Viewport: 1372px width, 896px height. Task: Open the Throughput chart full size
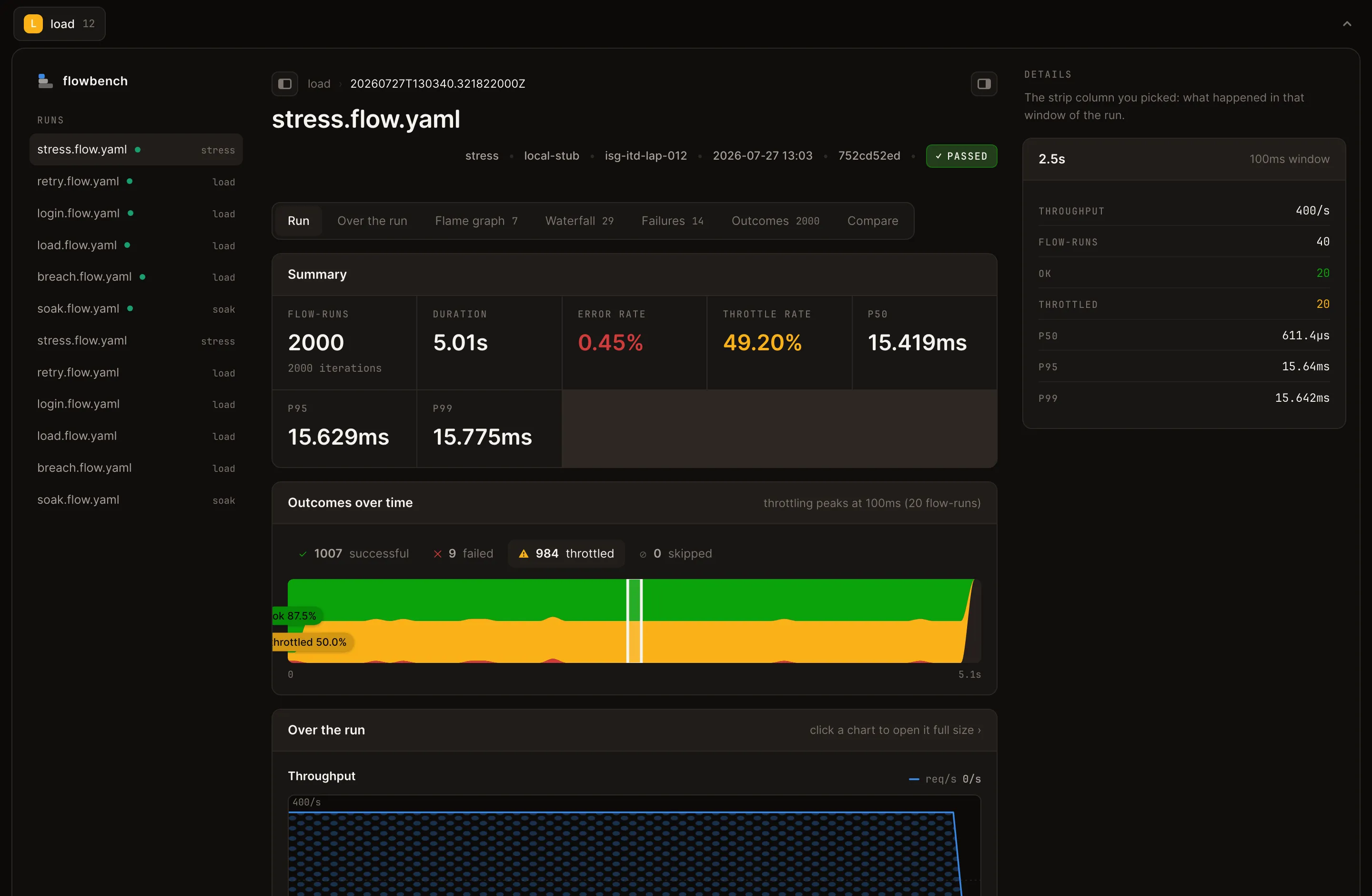point(634,845)
